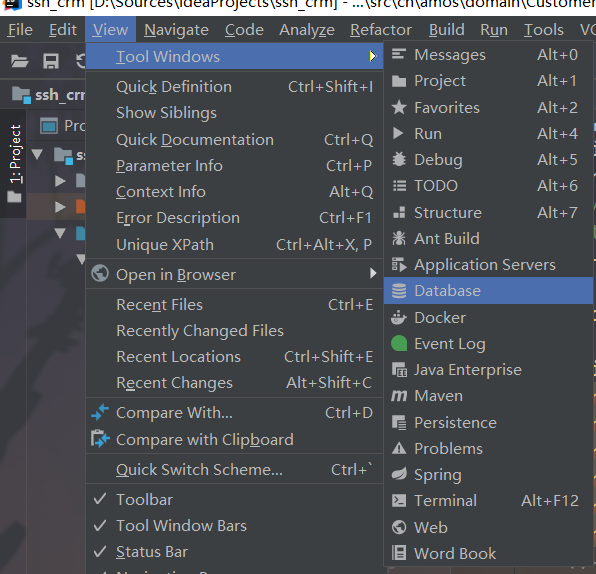Screen dimensions: 596x574
Task: Choose Context Info
Action: (234, 192)
